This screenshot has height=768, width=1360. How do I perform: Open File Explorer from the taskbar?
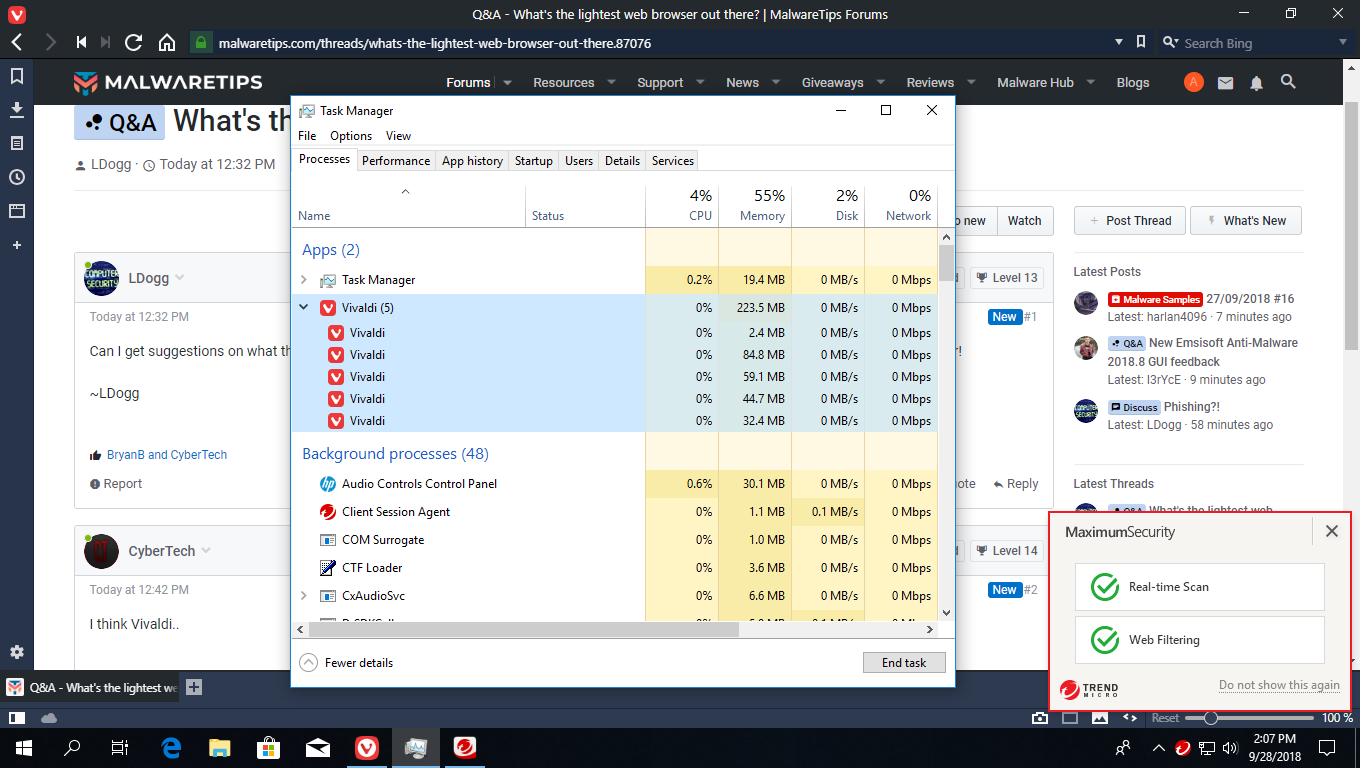[x=220, y=747]
